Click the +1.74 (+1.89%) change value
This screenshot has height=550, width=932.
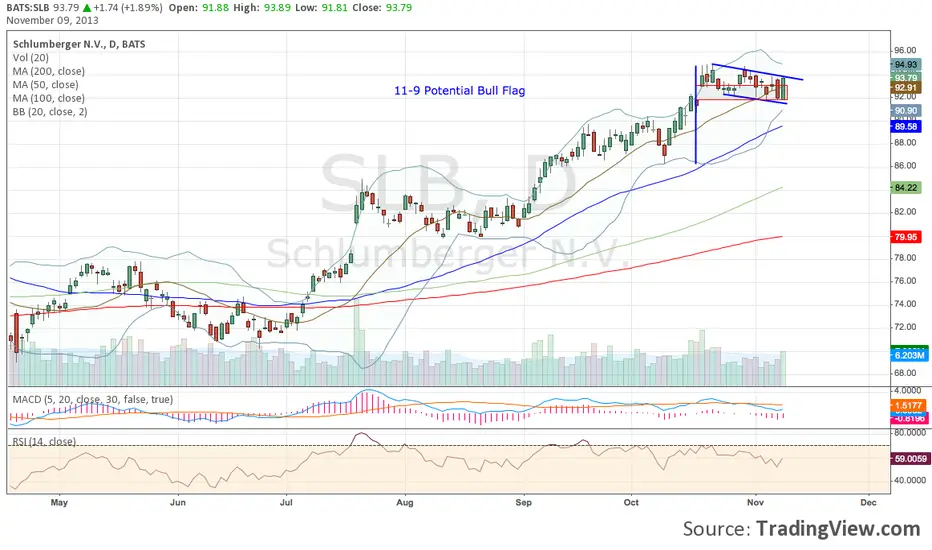tap(128, 8)
